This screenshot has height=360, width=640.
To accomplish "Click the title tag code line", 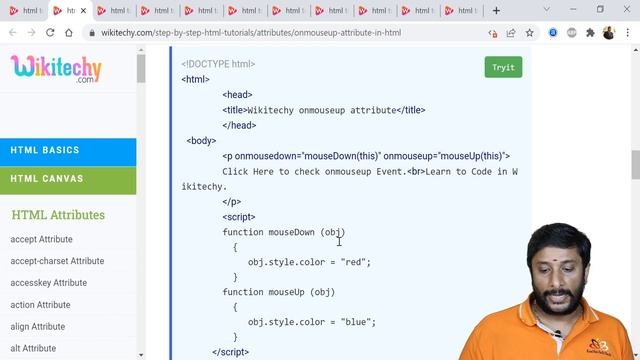I will 324,110.
